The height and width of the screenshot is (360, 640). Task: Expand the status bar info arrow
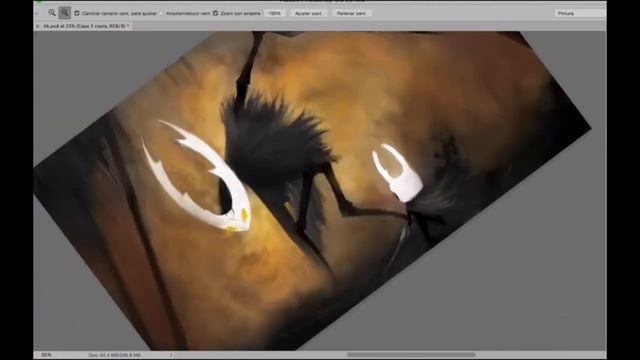171,355
